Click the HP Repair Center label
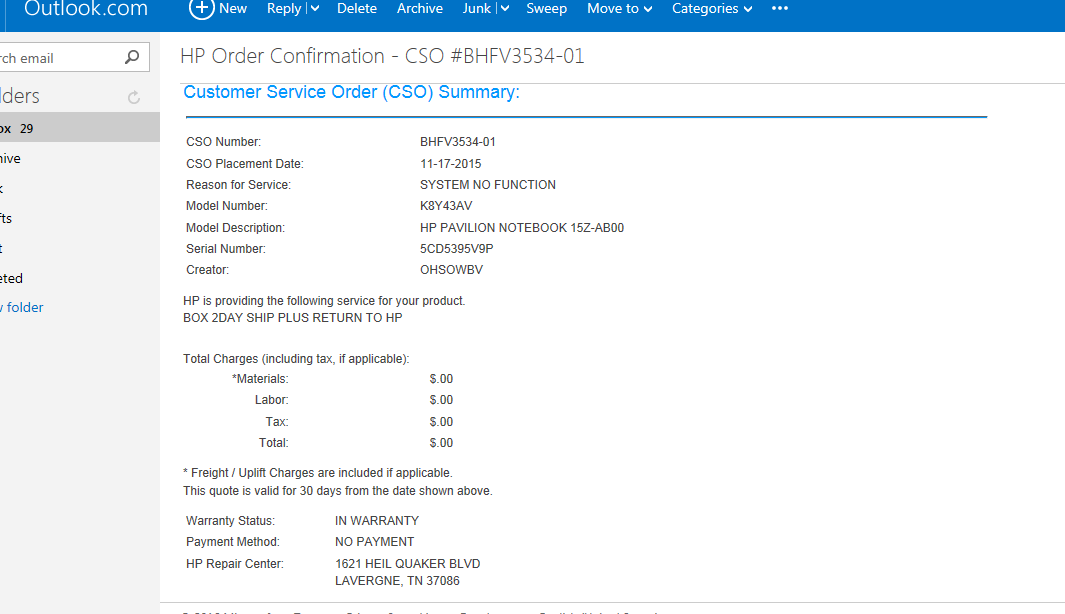This screenshot has width=1065, height=614. click(x=234, y=564)
